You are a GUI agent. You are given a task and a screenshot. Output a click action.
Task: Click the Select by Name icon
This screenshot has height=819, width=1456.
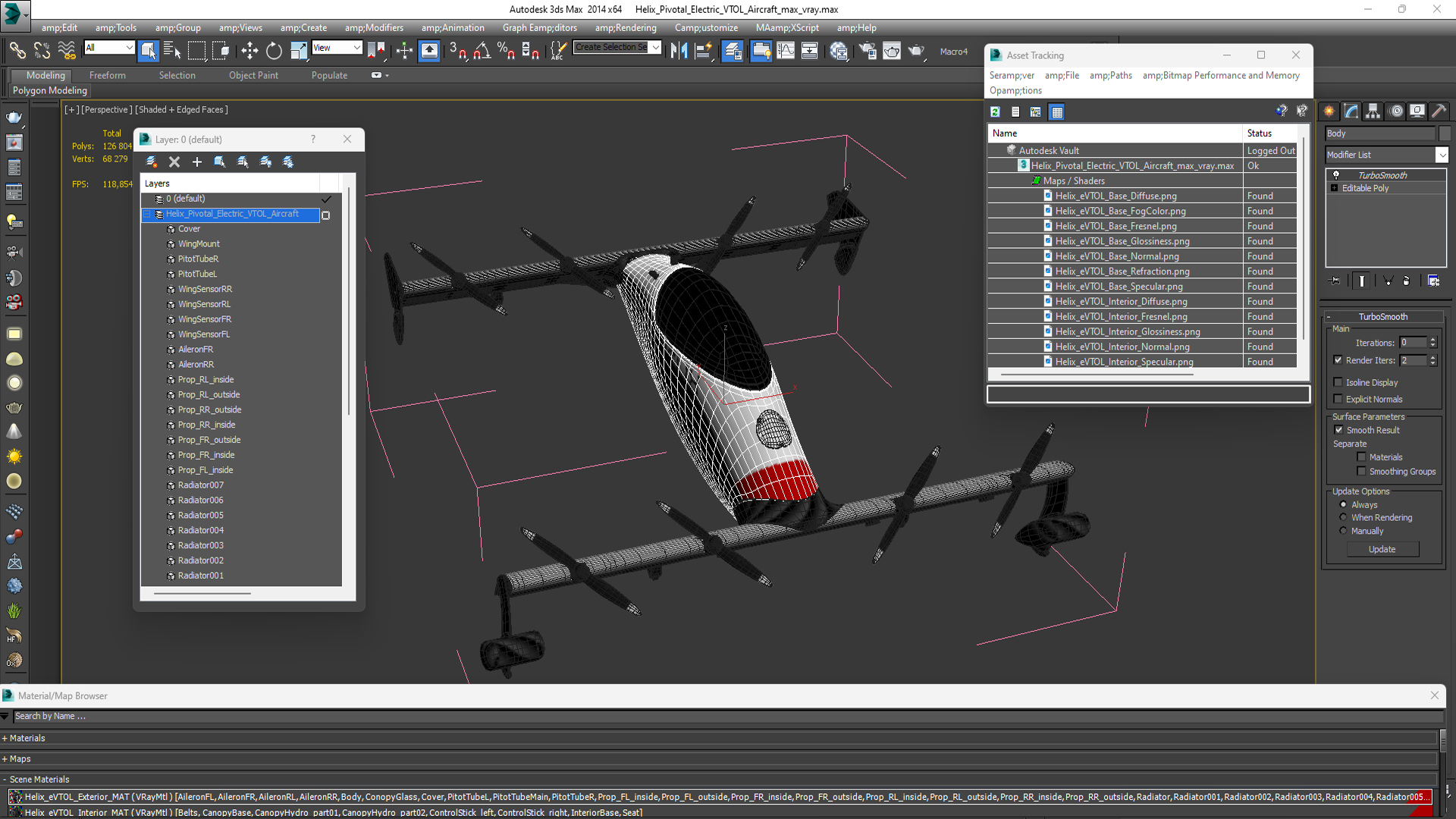(x=172, y=51)
